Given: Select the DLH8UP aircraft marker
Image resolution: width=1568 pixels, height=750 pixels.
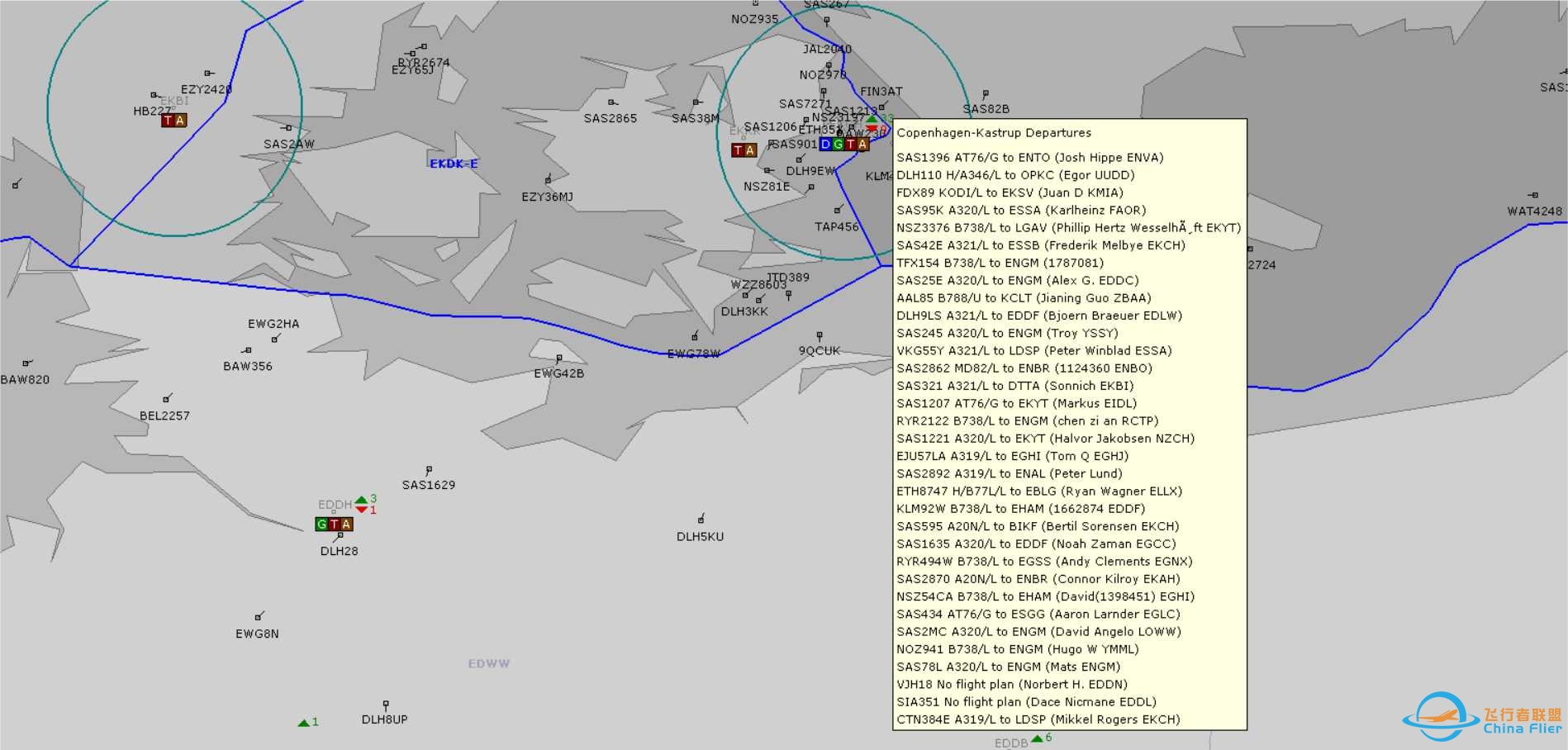Looking at the screenshot, I should [385, 705].
